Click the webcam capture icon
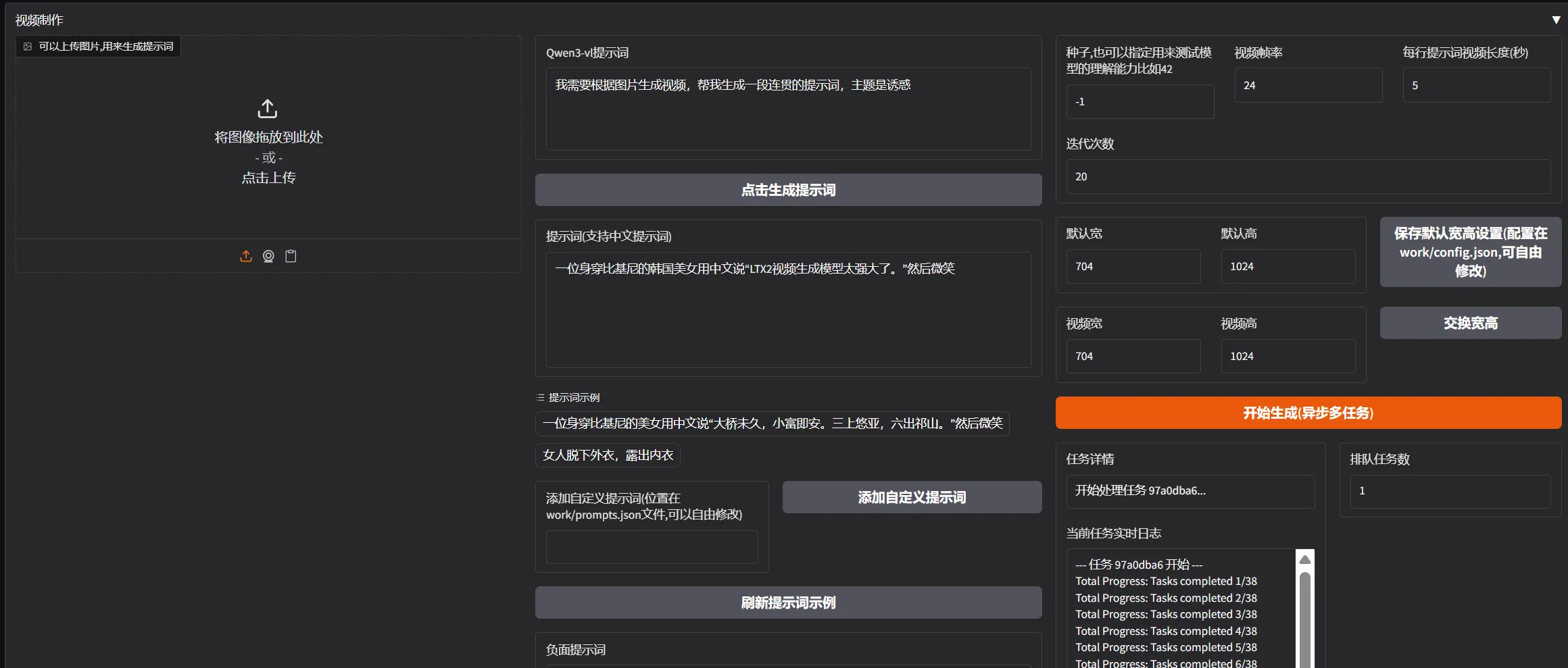The image size is (1568, 668). pos(268,256)
